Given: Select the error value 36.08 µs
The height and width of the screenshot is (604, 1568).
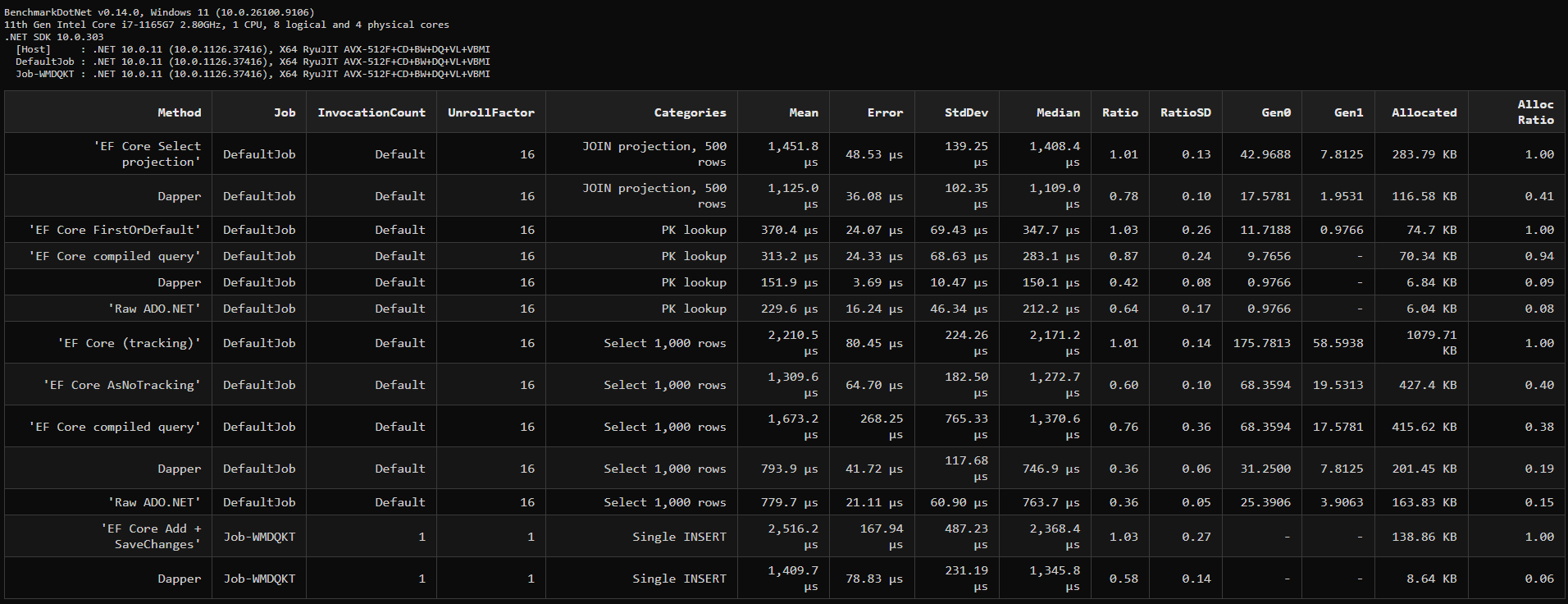Looking at the screenshot, I should (x=874, y=196).
